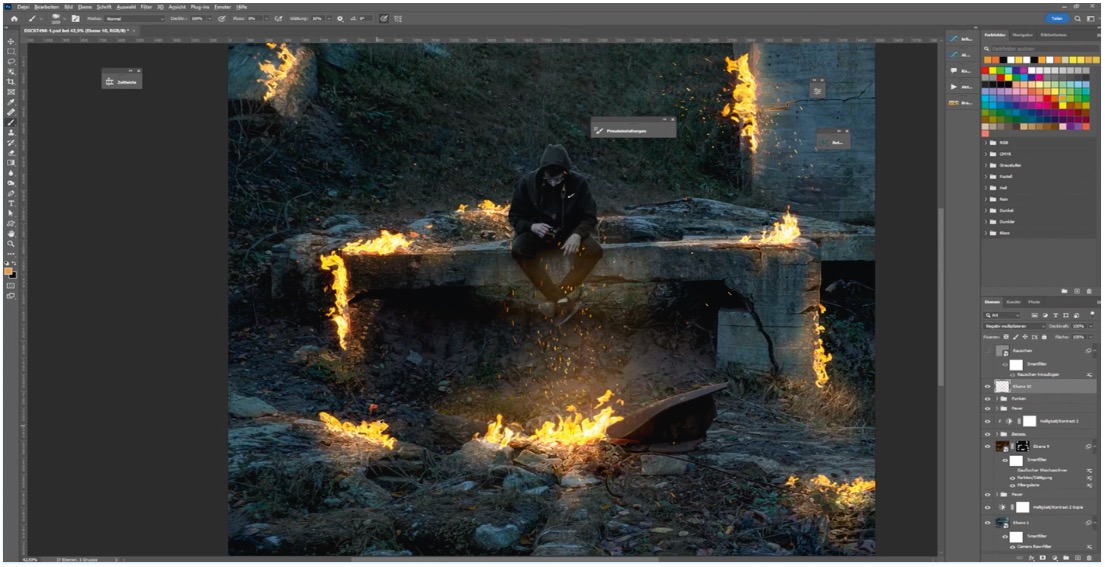The height and width of the screenshot is (567, 1105).
Task: Pick the salmon swatch in last row
Action: pyautogui.click(x=986, y=133)
